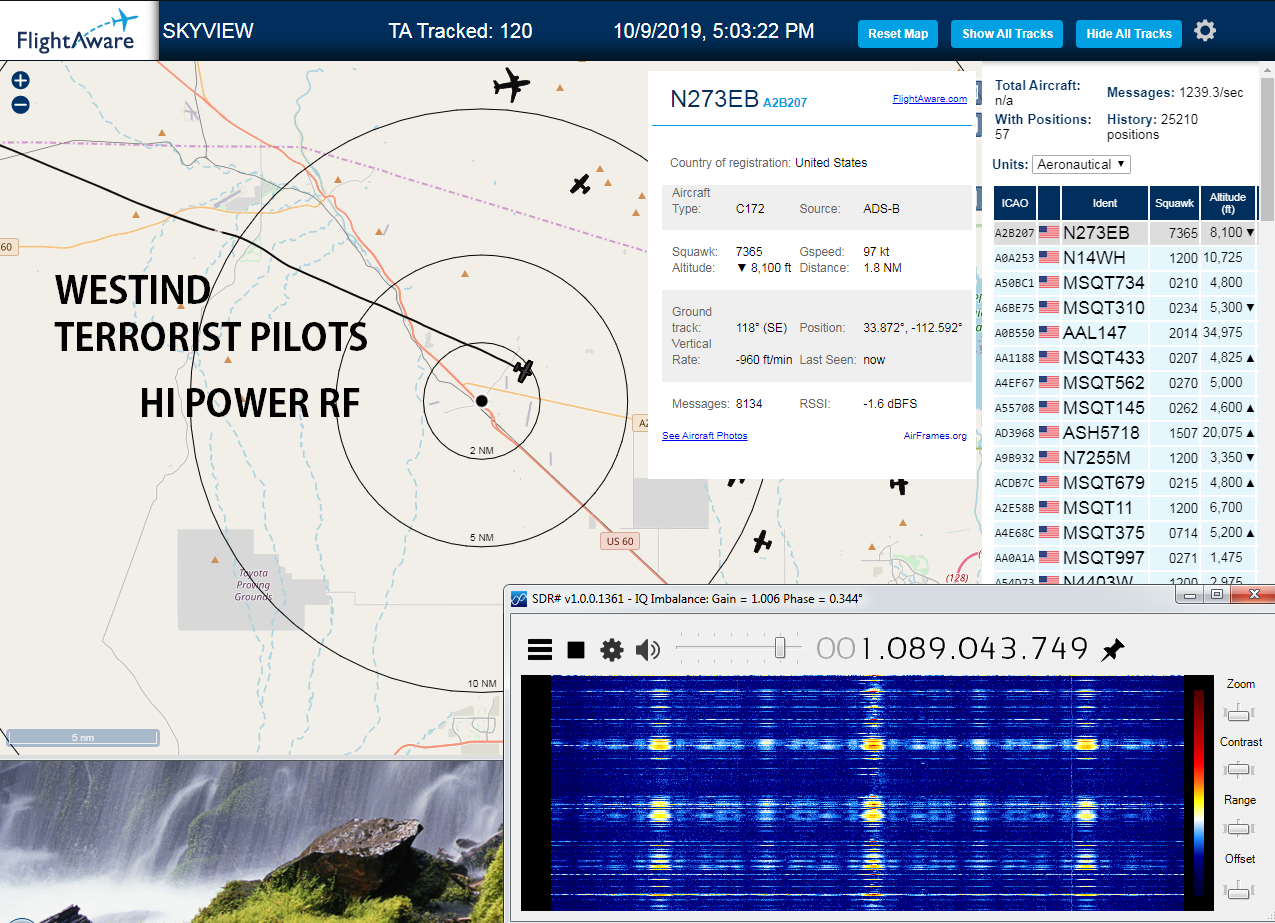Open the SDR# hamburger menu
The image size is (1275, 923).
click(540, 650)
